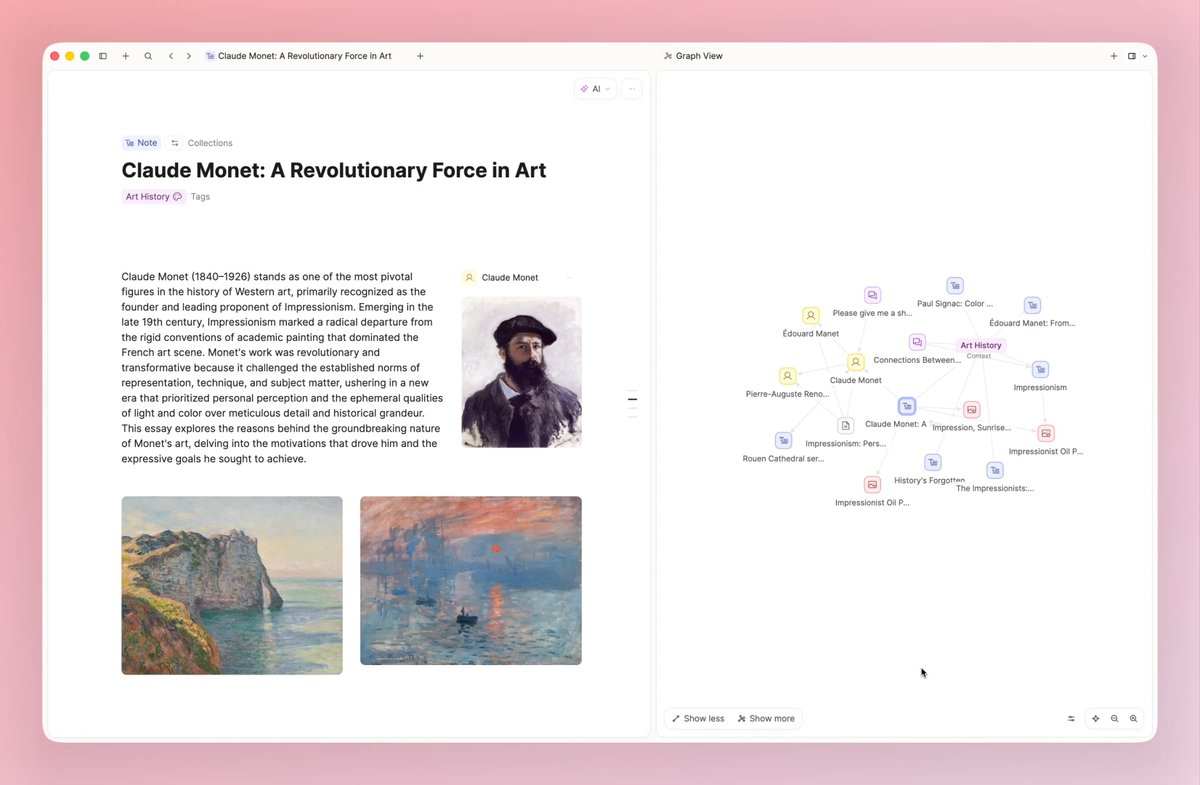This screenshot has width=1200, height=785.
Task: Open the bottom Impressionist Oil P... image node
Action: coord(872,484)
